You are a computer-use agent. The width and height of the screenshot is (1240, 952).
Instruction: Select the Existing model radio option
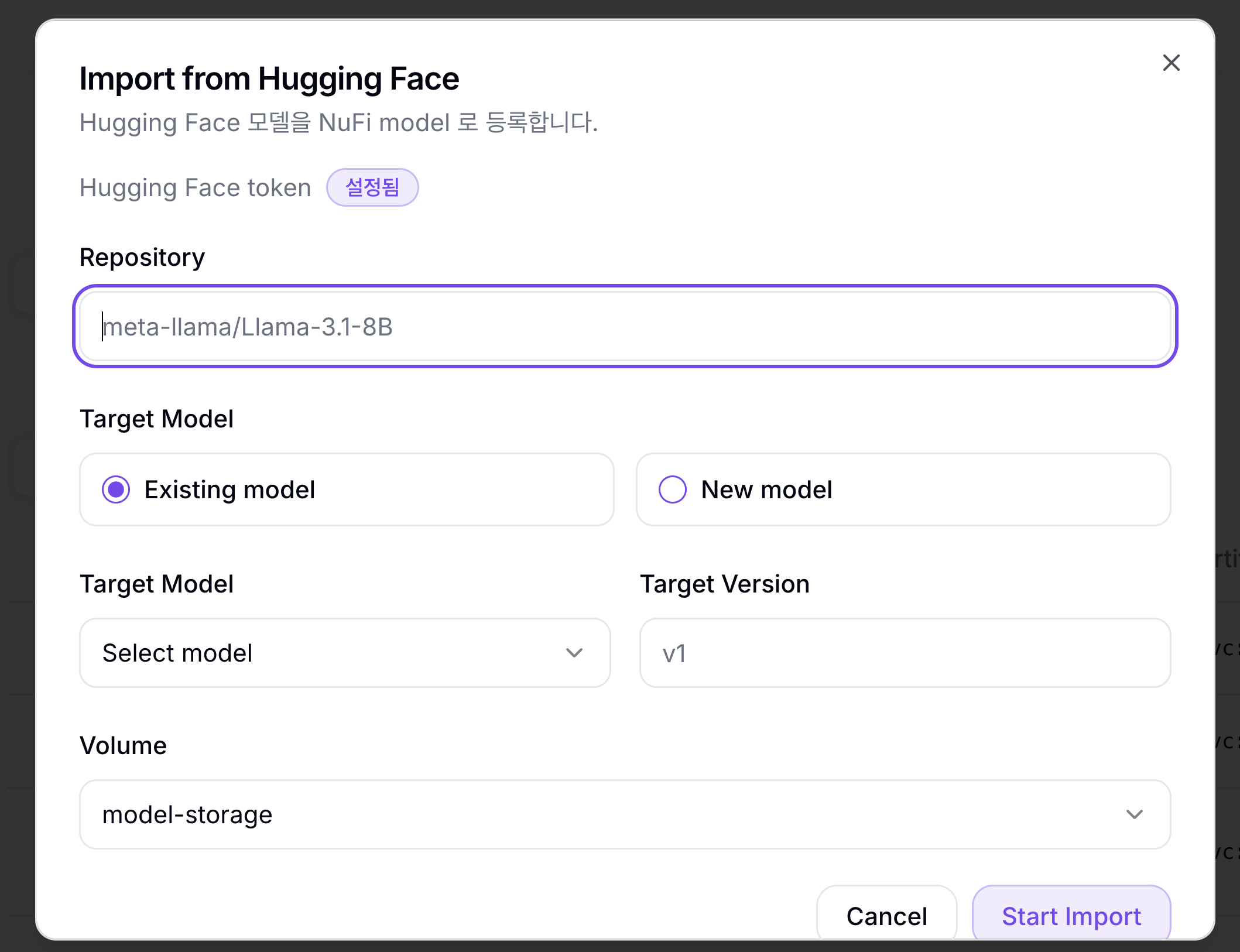pos(347,489)
